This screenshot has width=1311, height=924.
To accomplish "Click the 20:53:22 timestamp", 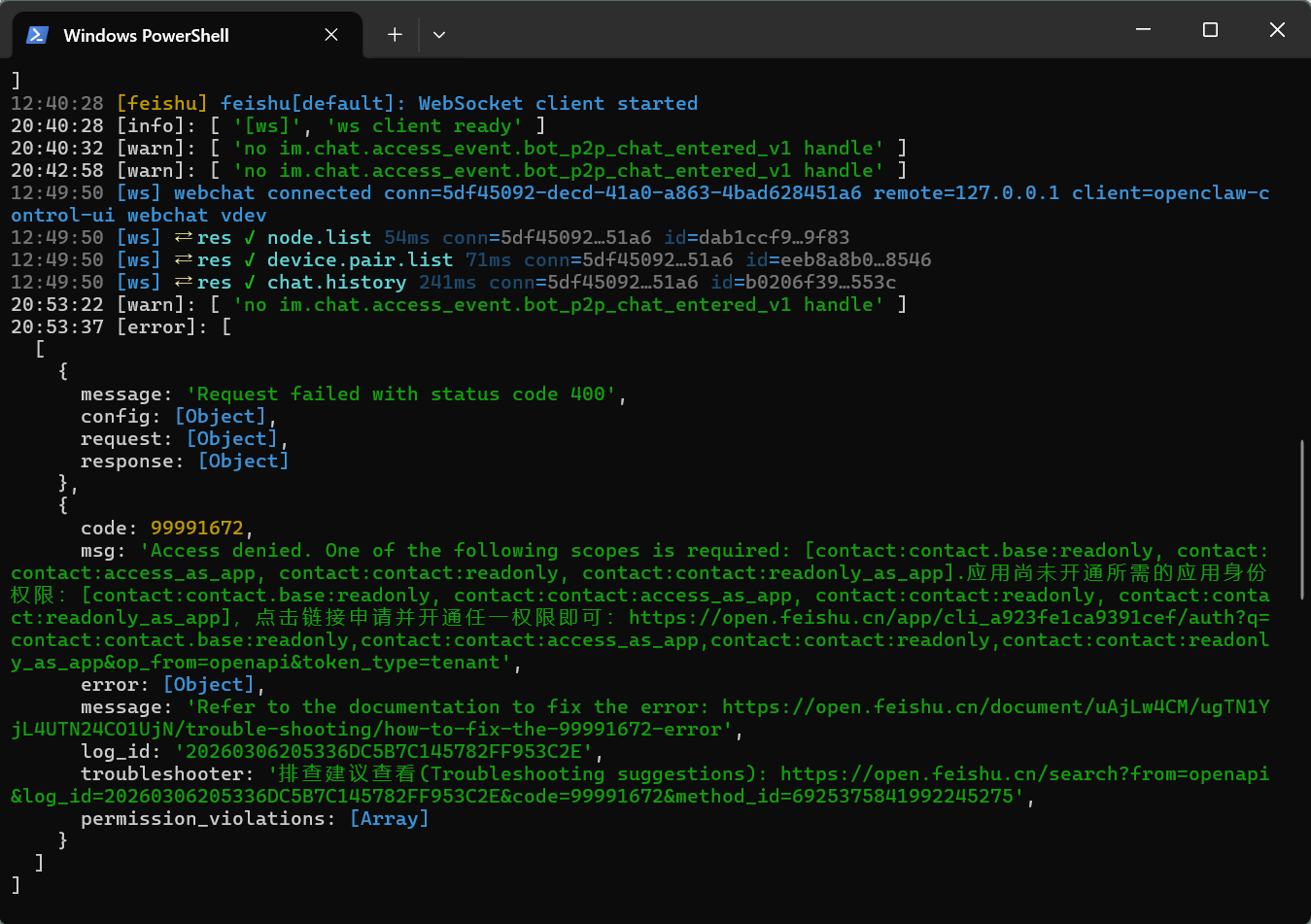I will (57, 304).
